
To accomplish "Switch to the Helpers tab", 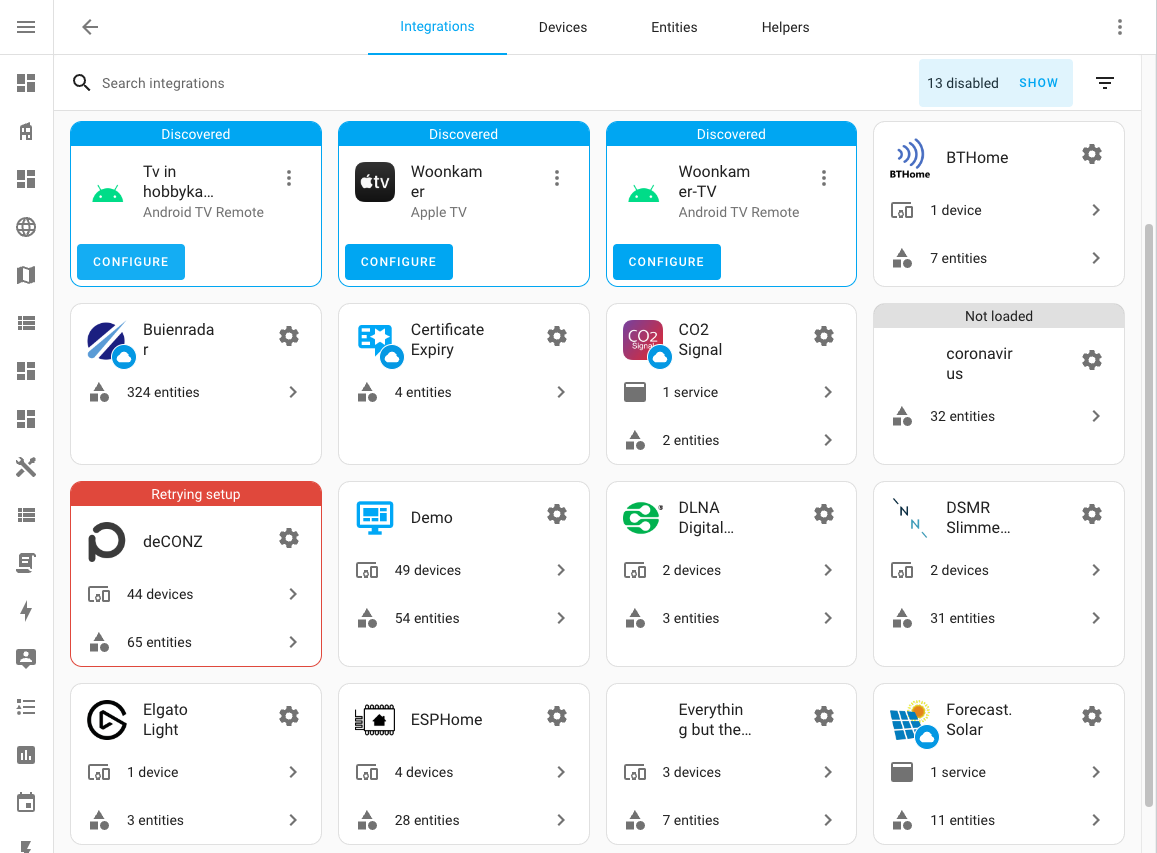I will (785, 27).
